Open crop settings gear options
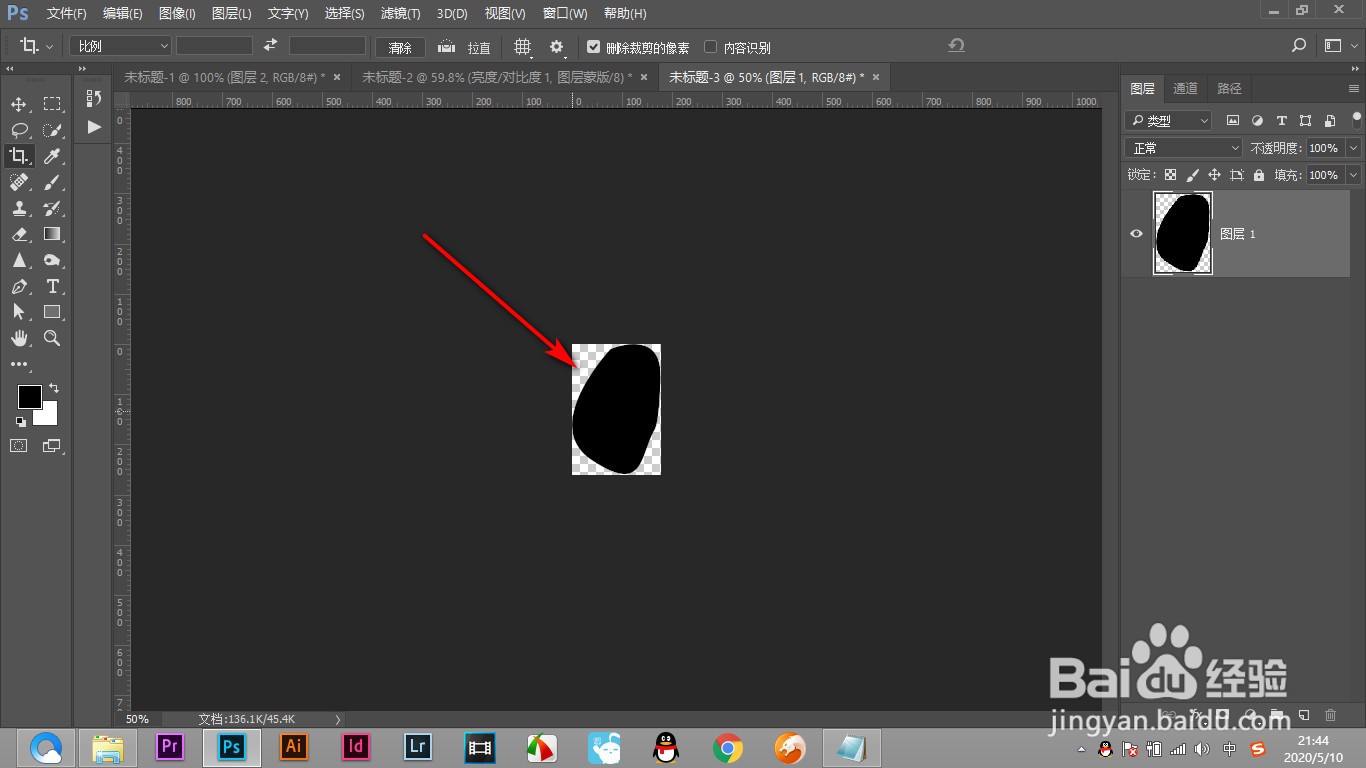Screen dimensions: 1366x768 [557, 47]
